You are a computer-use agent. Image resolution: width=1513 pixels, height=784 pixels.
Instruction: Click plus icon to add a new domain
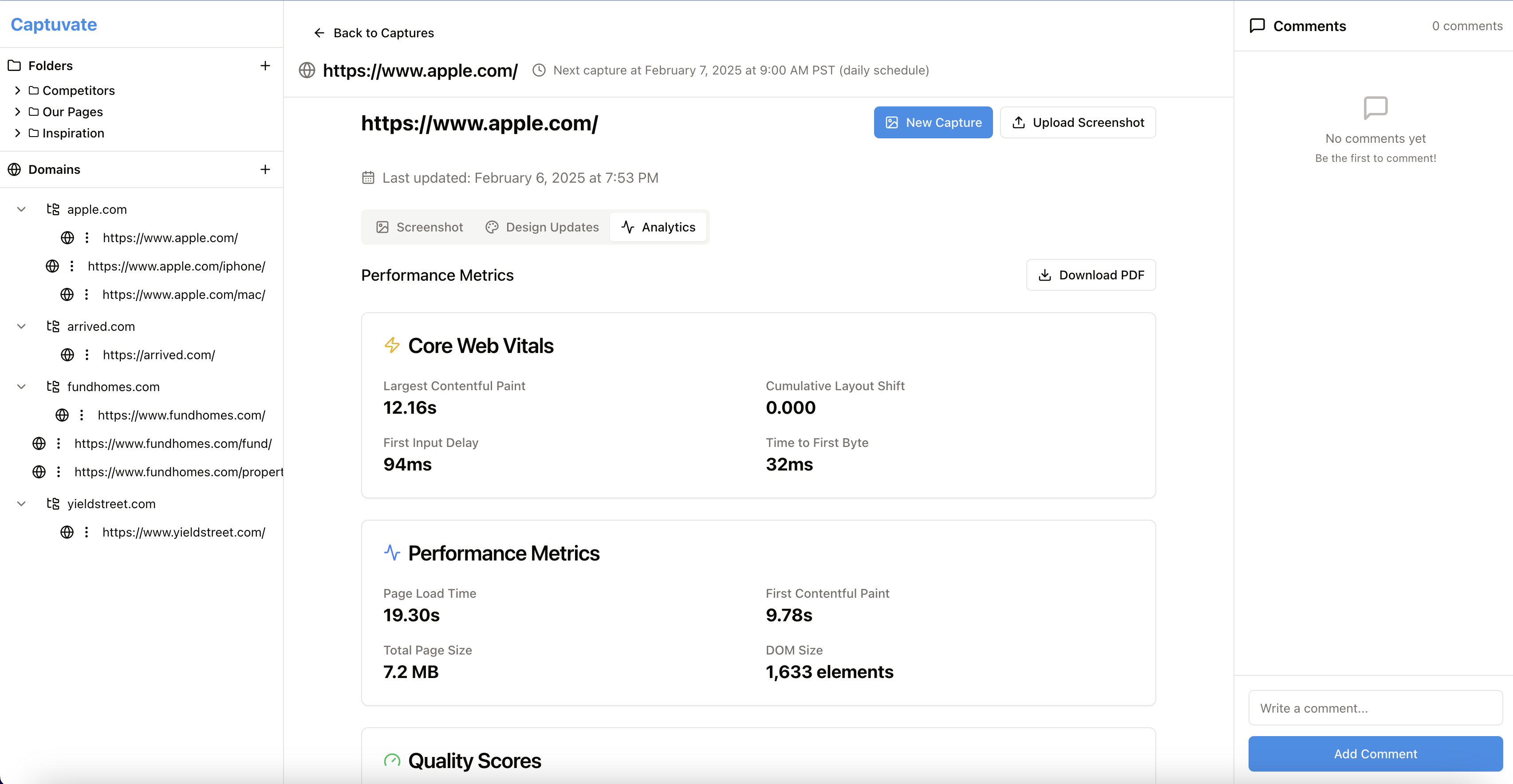pos(265,169)
